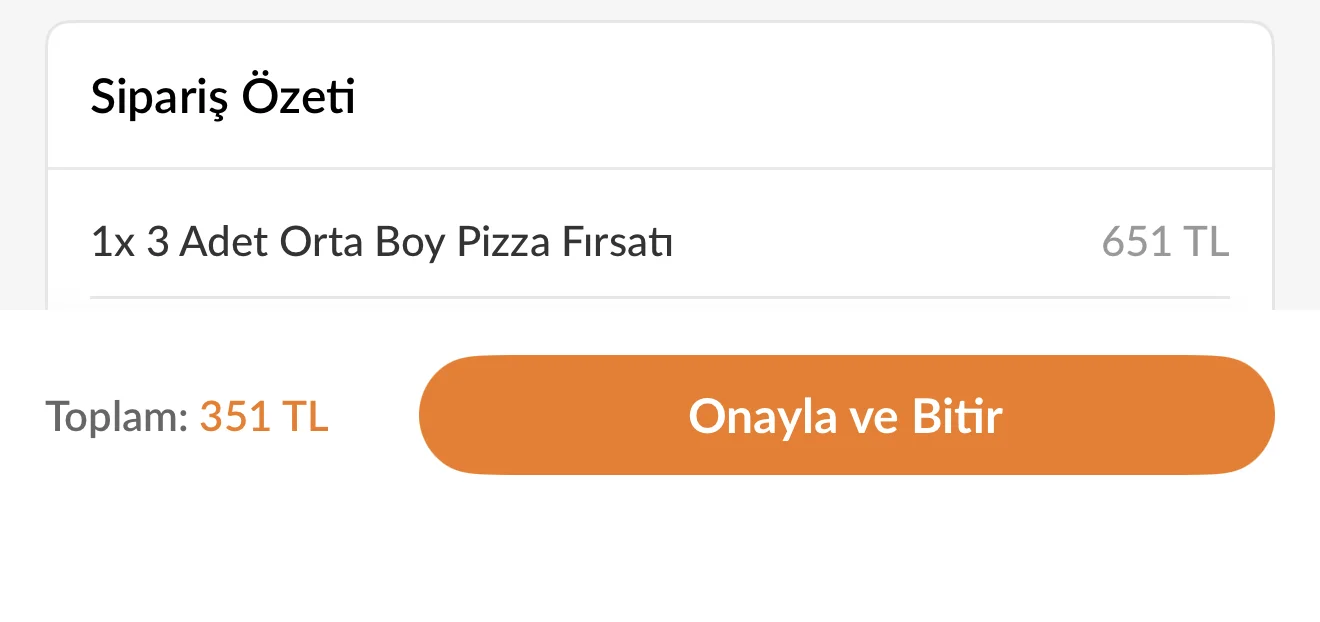Click the TL currency text beside 651
Image resolution: width=1320 pixels, height=622 pixels.
pos(1205,243)
